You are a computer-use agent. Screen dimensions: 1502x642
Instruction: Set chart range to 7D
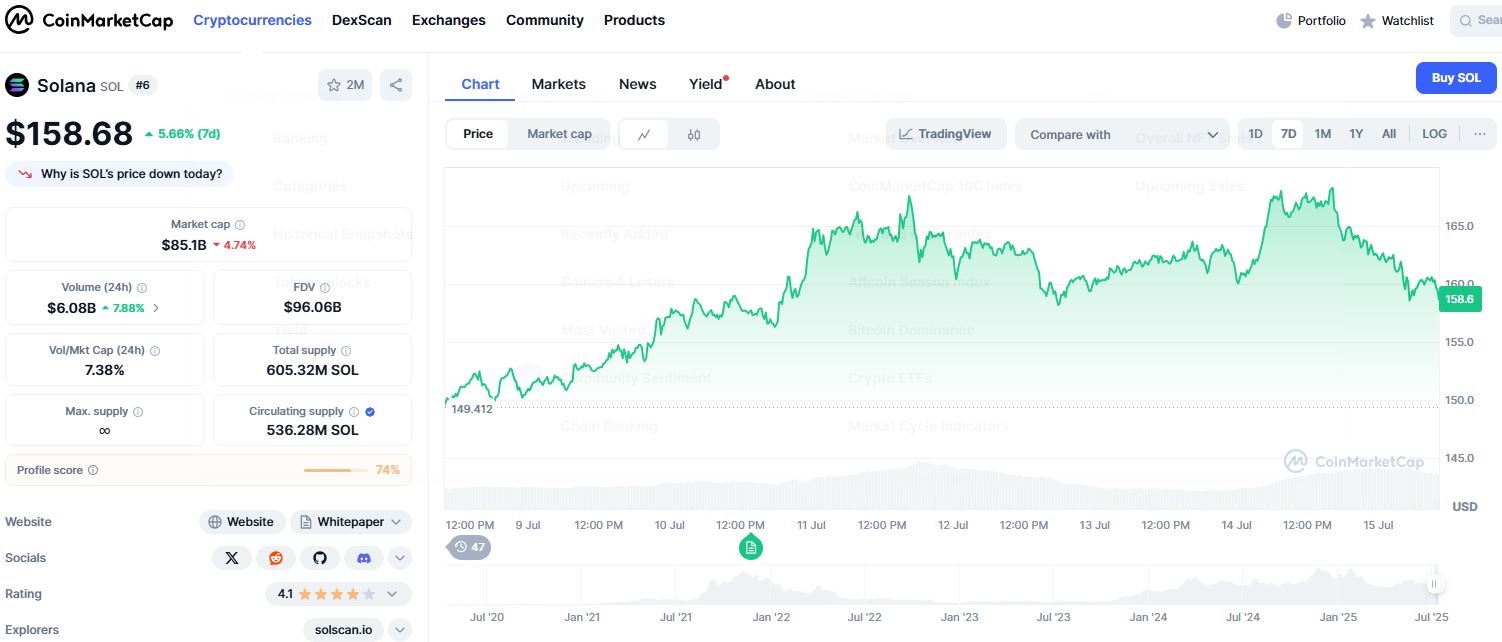point(1288,134)
